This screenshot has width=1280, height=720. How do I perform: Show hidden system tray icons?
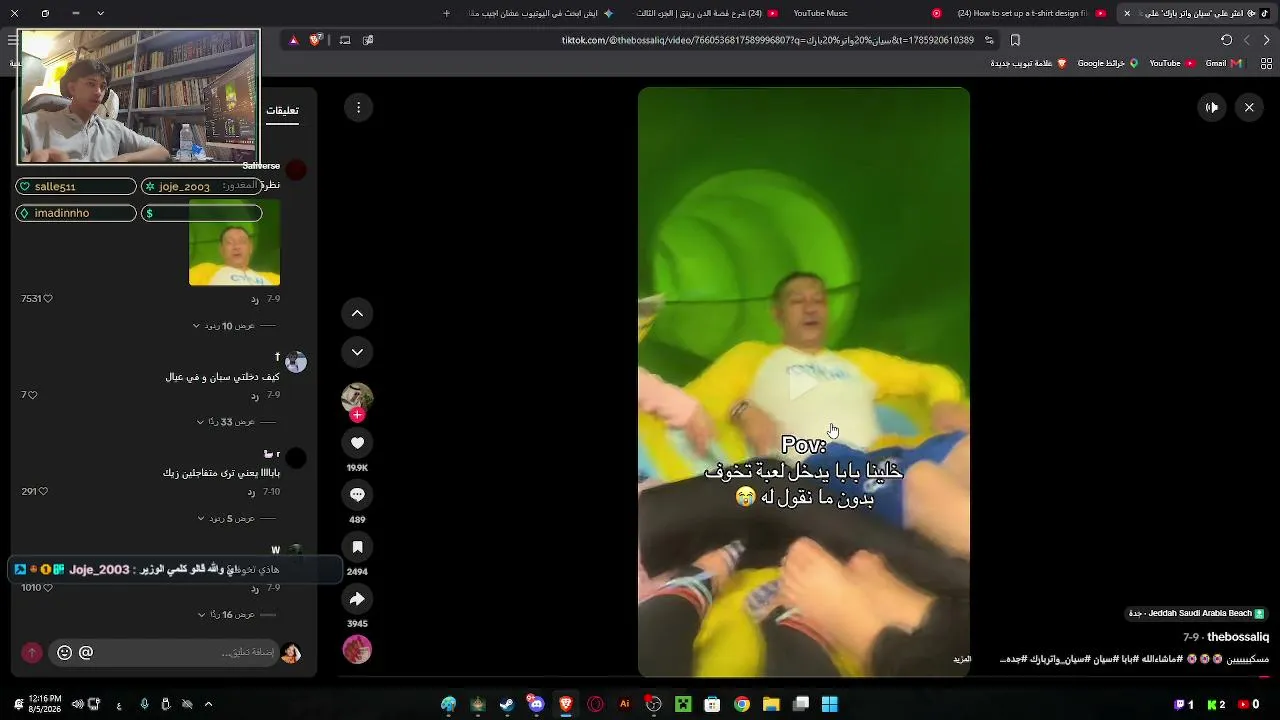click(x=208, y=704)
